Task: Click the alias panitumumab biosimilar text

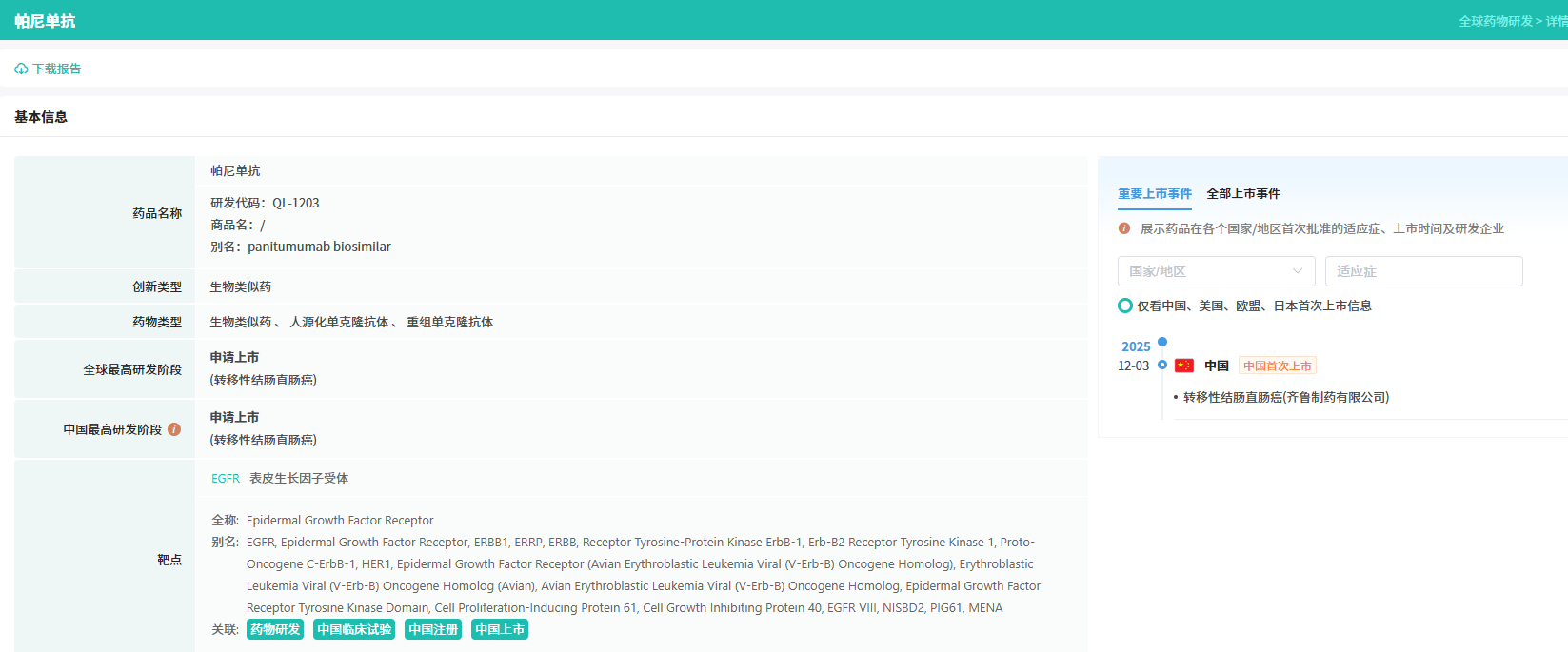Action: (x=319, y=247)
